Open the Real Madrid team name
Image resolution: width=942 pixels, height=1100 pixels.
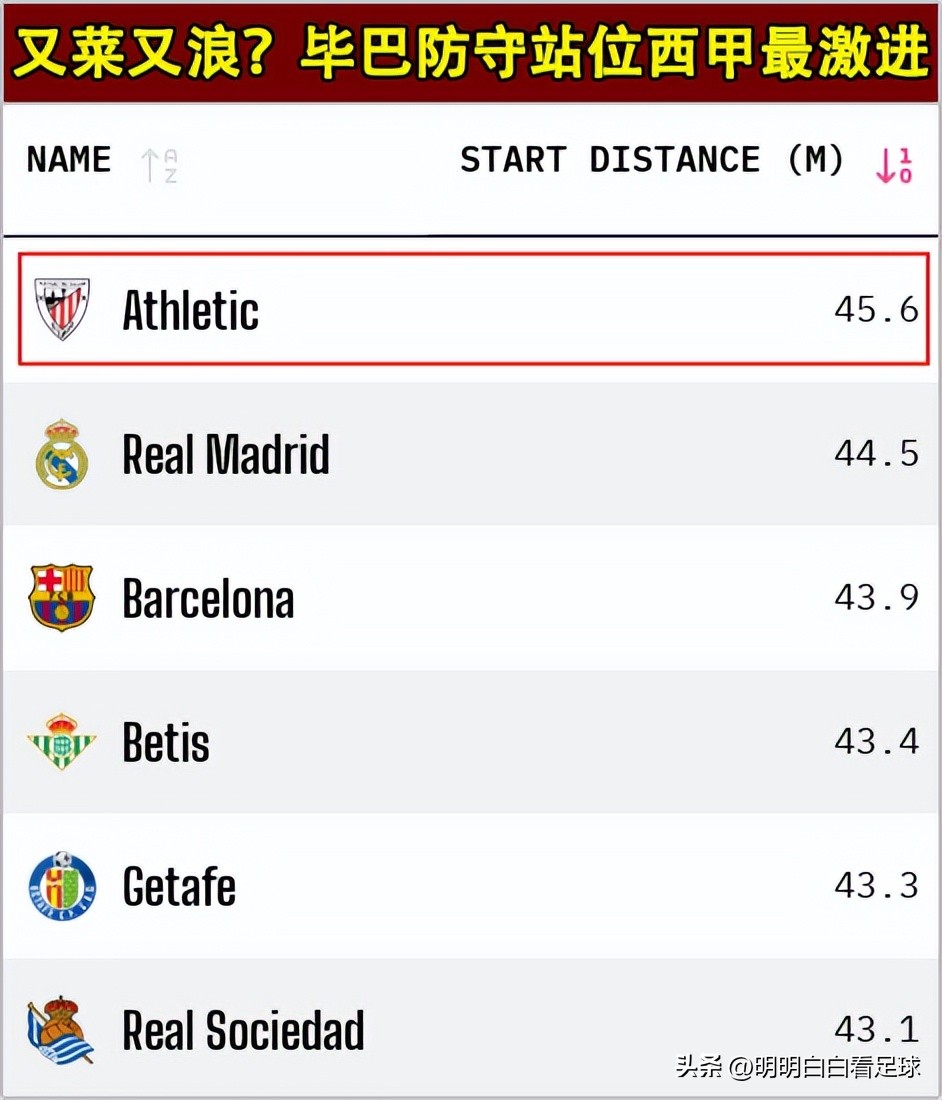(226, 455)
